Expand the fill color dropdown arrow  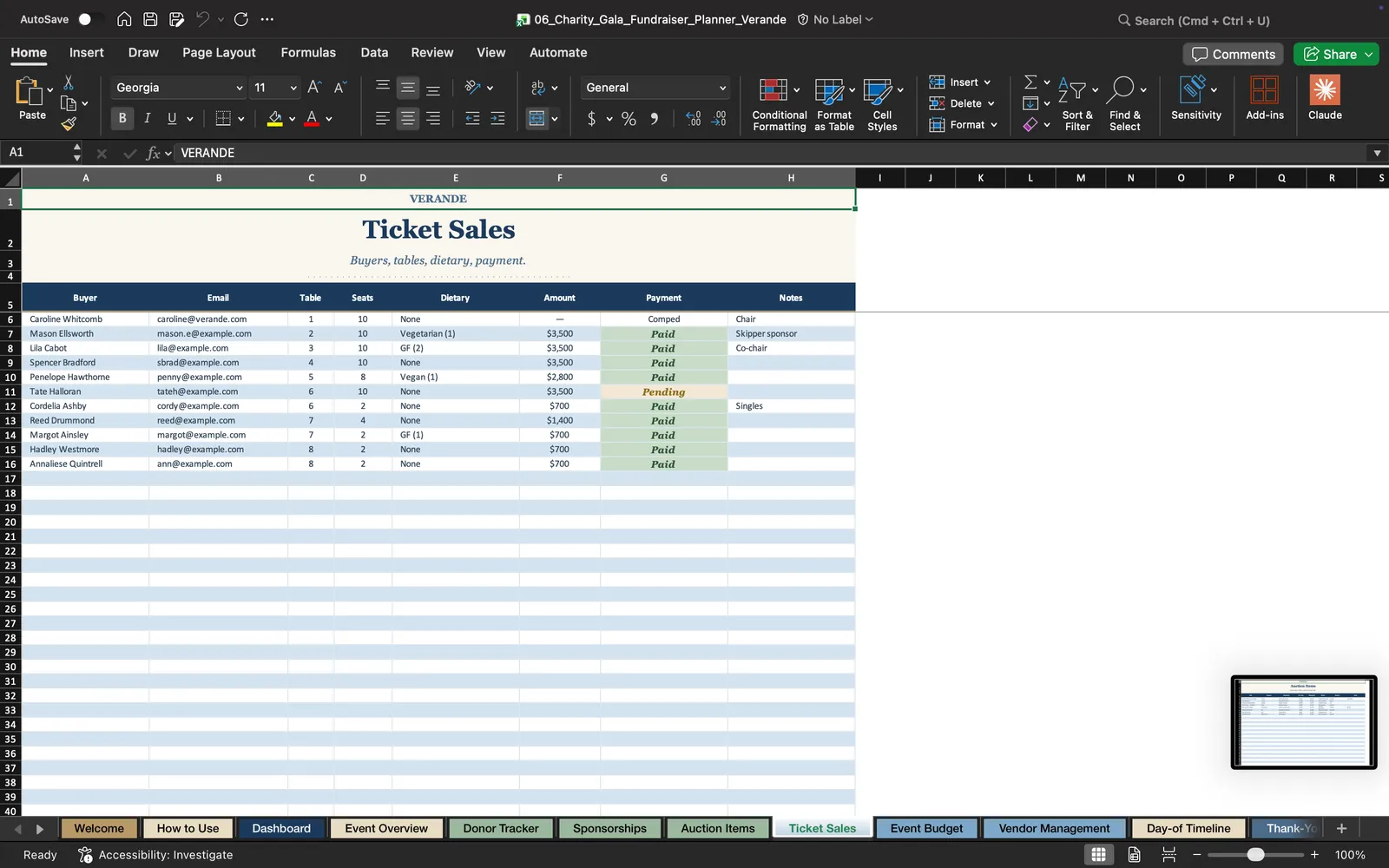pyautogui.click(x=292, y=119)
